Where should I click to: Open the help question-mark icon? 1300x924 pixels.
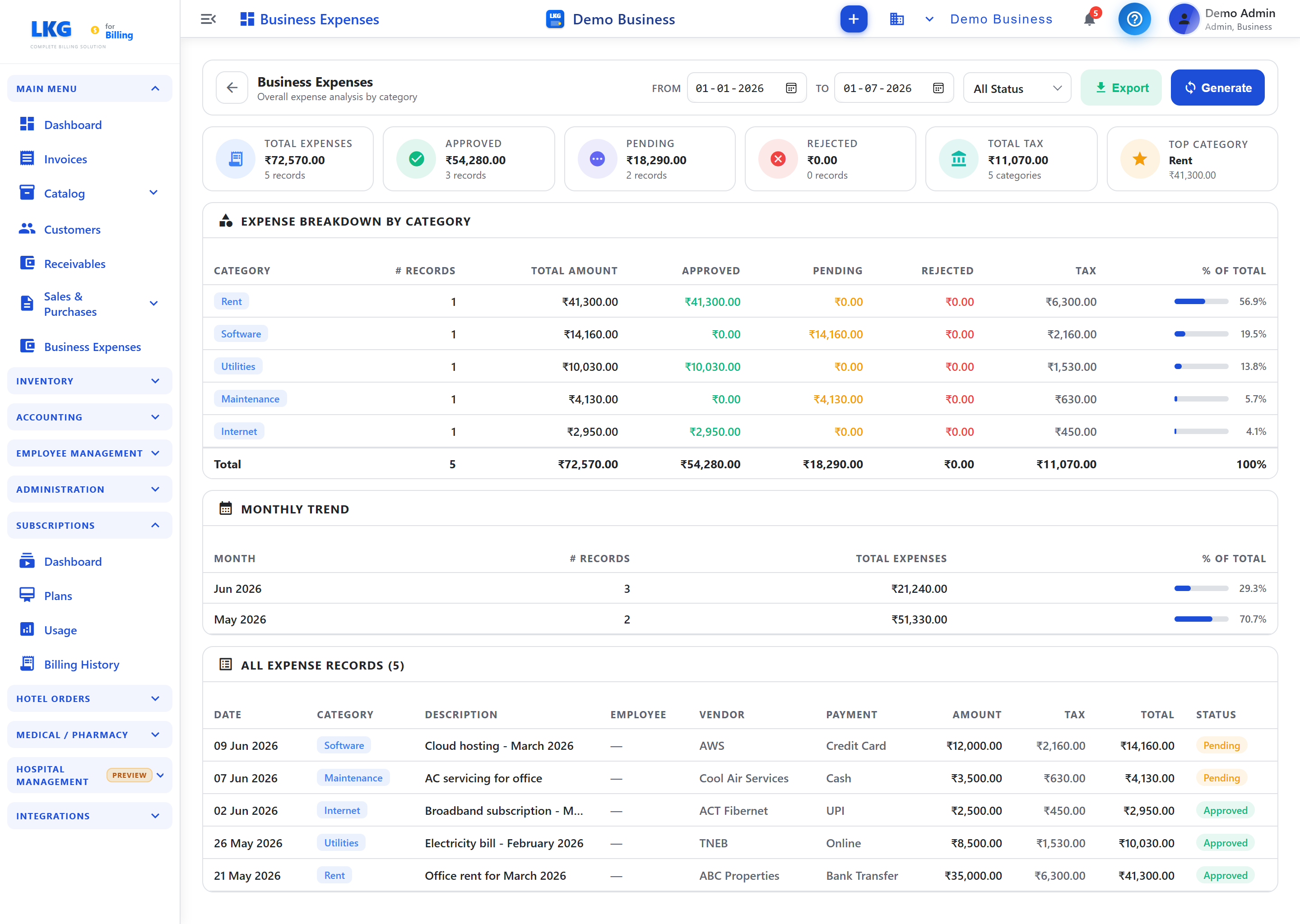coord(1134,19)
